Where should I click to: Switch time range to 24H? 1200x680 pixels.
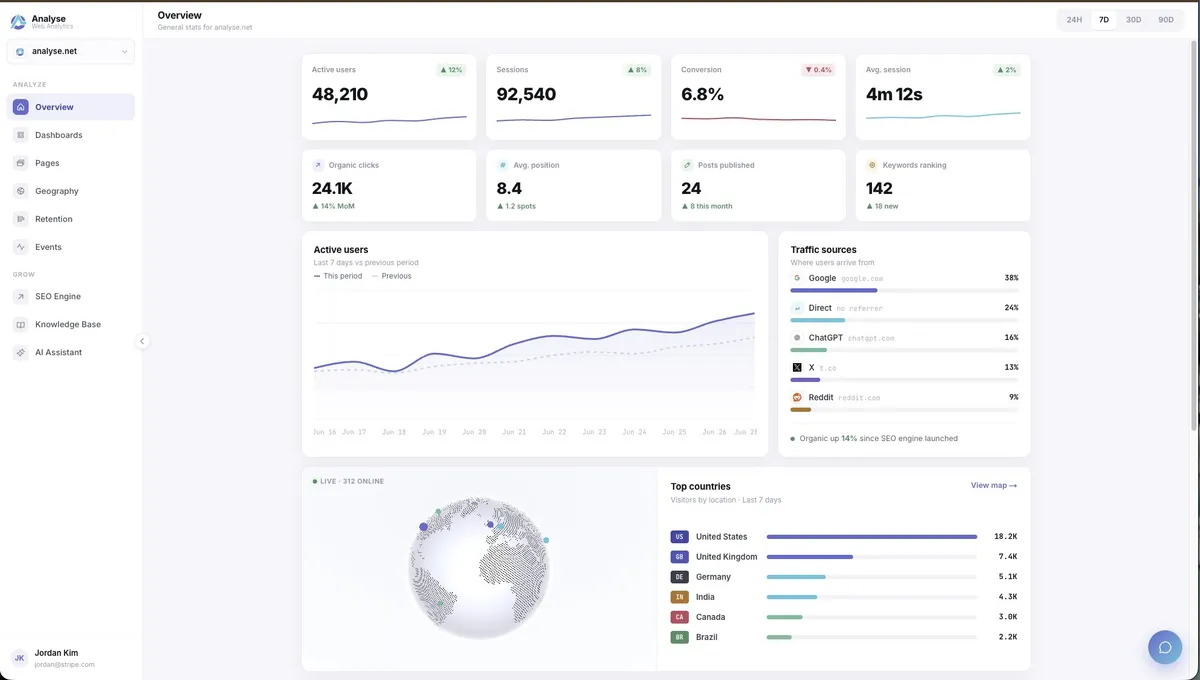click(x=1074, y=20)
